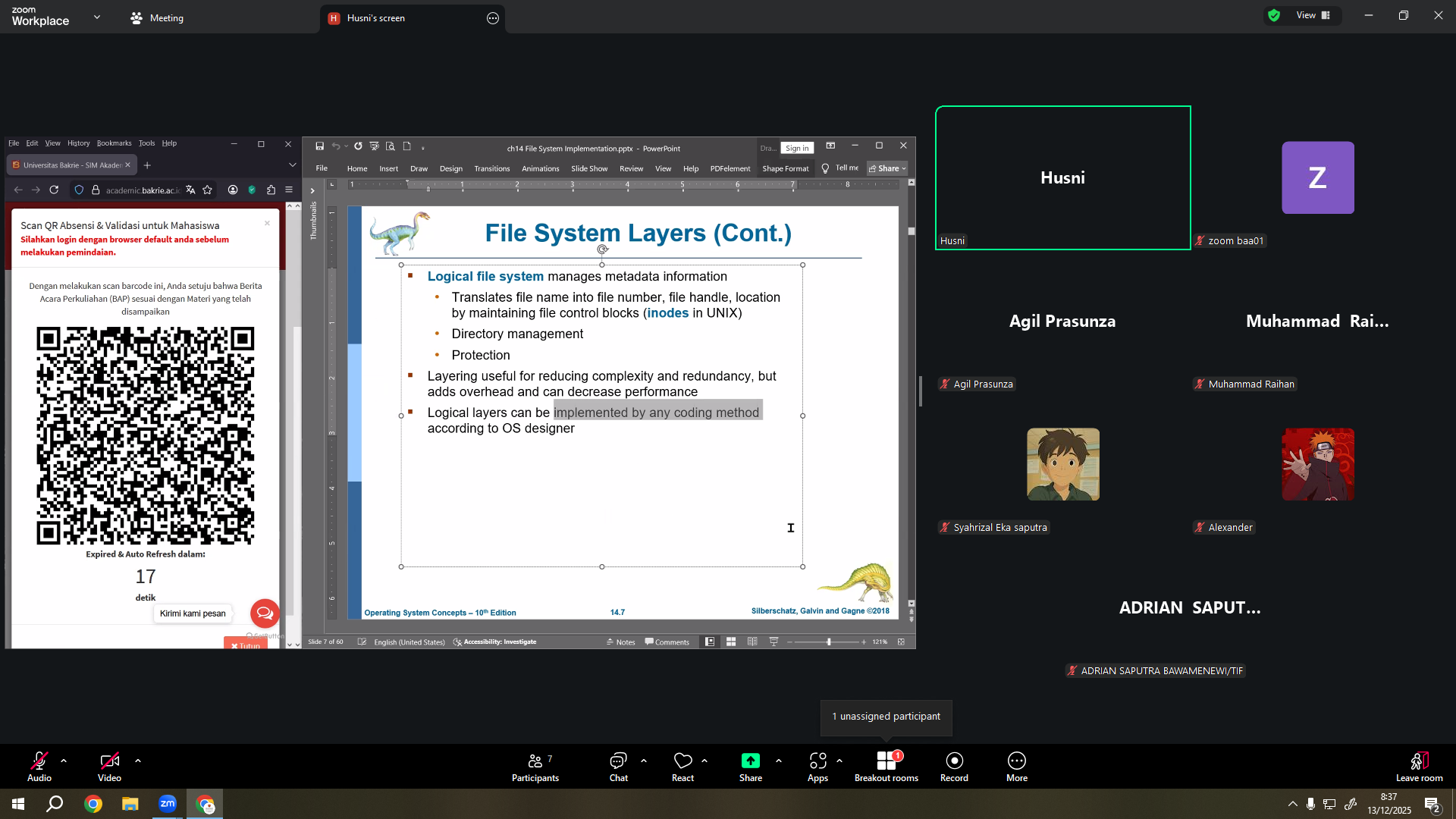Bookmark this page with star icon
Screen dimensions: 1456x819
pos(208,190)
